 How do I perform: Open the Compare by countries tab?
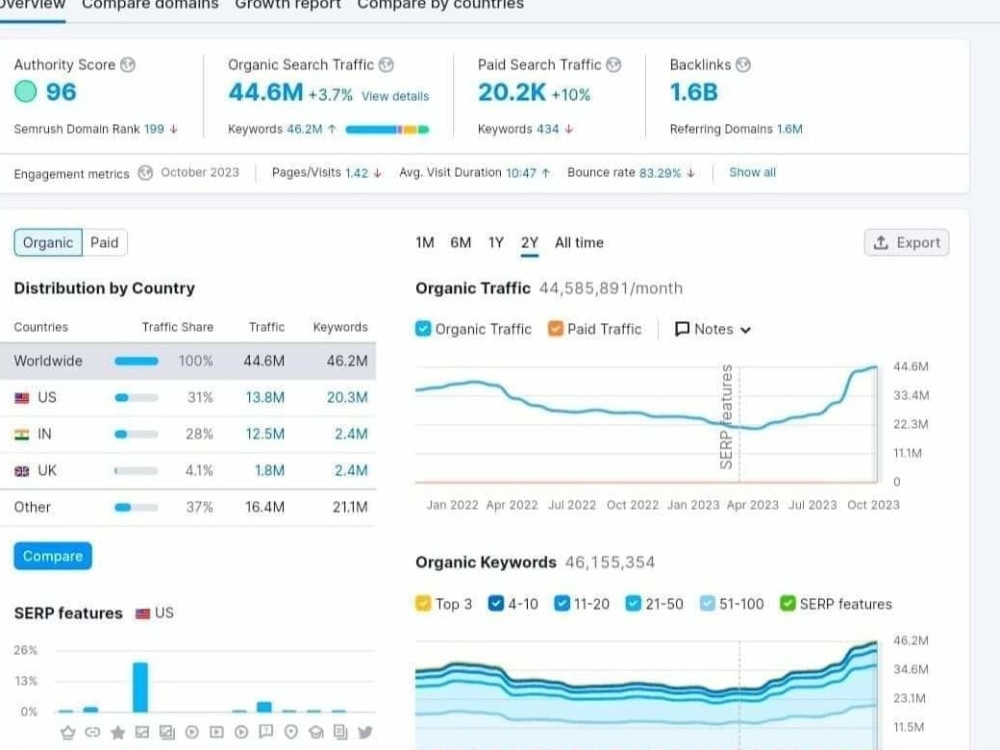pos(440,5)
